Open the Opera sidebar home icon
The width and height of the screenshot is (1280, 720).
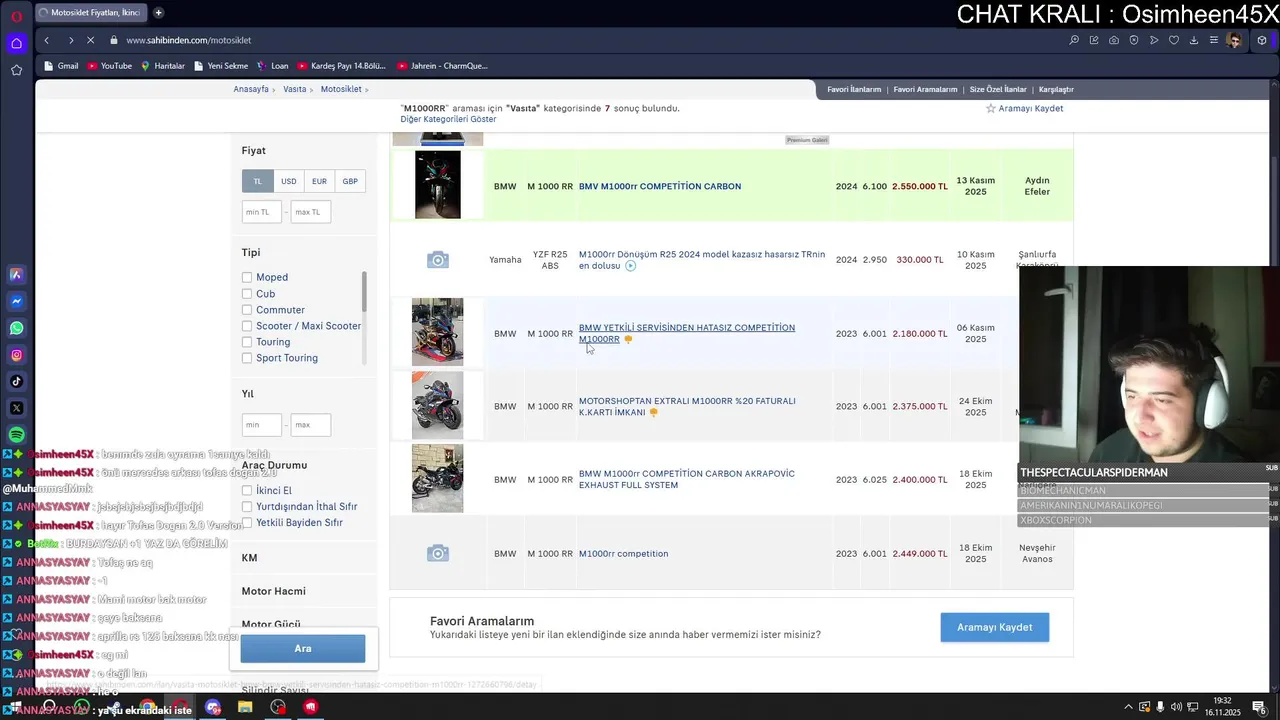pyautogui.click(x=16, y=43)
